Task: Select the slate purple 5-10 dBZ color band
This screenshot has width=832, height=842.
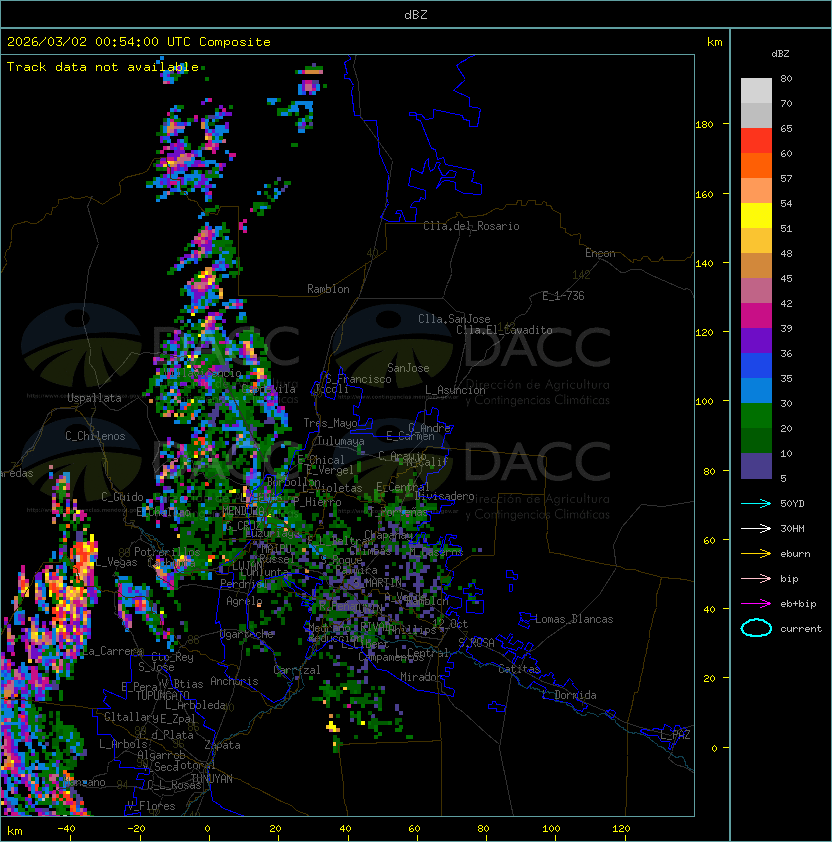Action: pos(756,466)
